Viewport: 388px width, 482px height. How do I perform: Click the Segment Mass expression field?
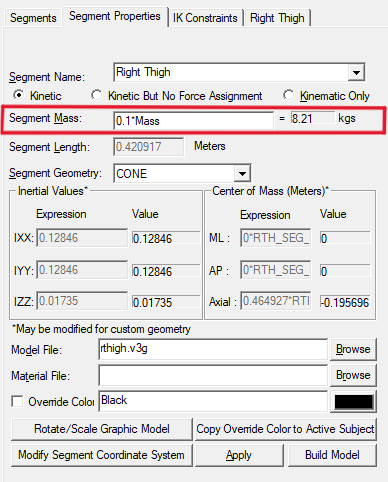pyautogui.click(x=193, y=121)
